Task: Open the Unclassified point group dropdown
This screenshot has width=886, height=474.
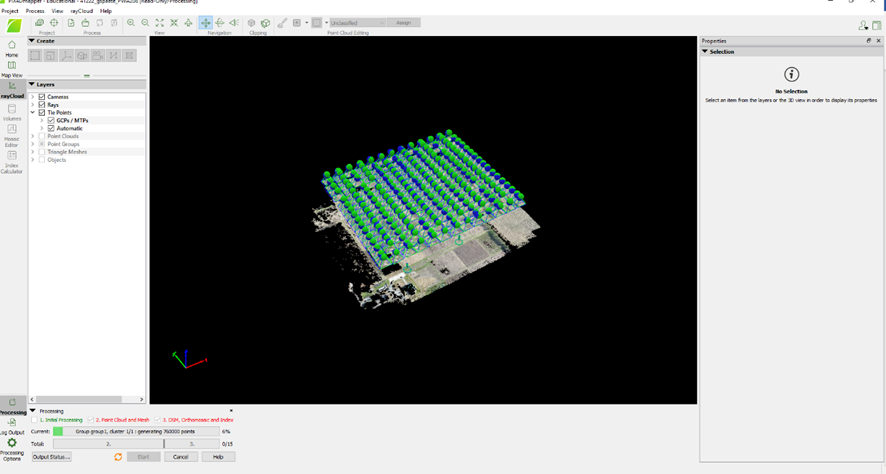Action: coord(357,23)
